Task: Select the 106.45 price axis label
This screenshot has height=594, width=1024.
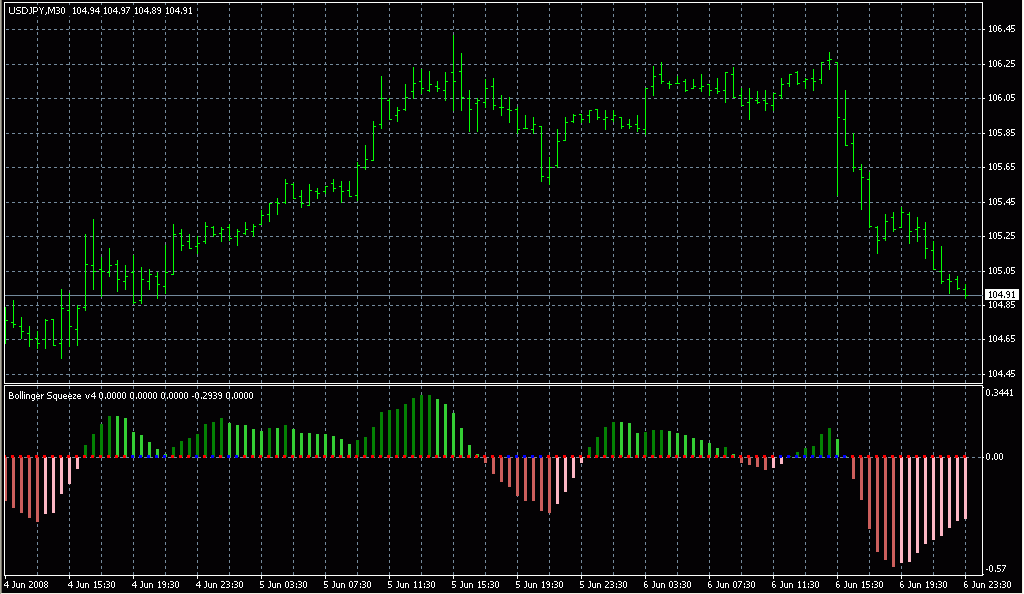Action: coord(1001,29)
